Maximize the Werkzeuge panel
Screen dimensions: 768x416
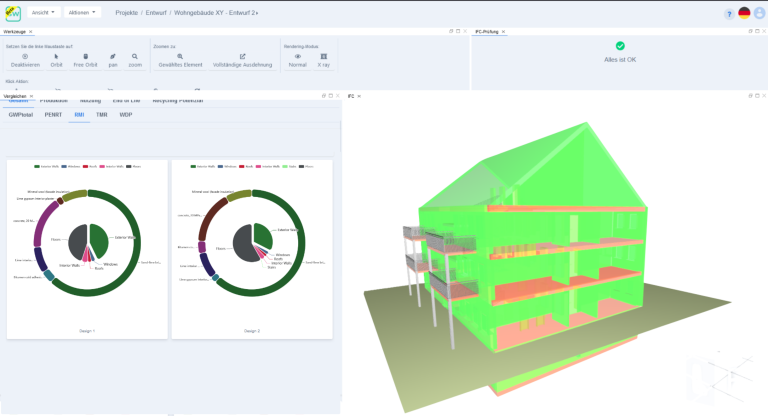(458, 31)
